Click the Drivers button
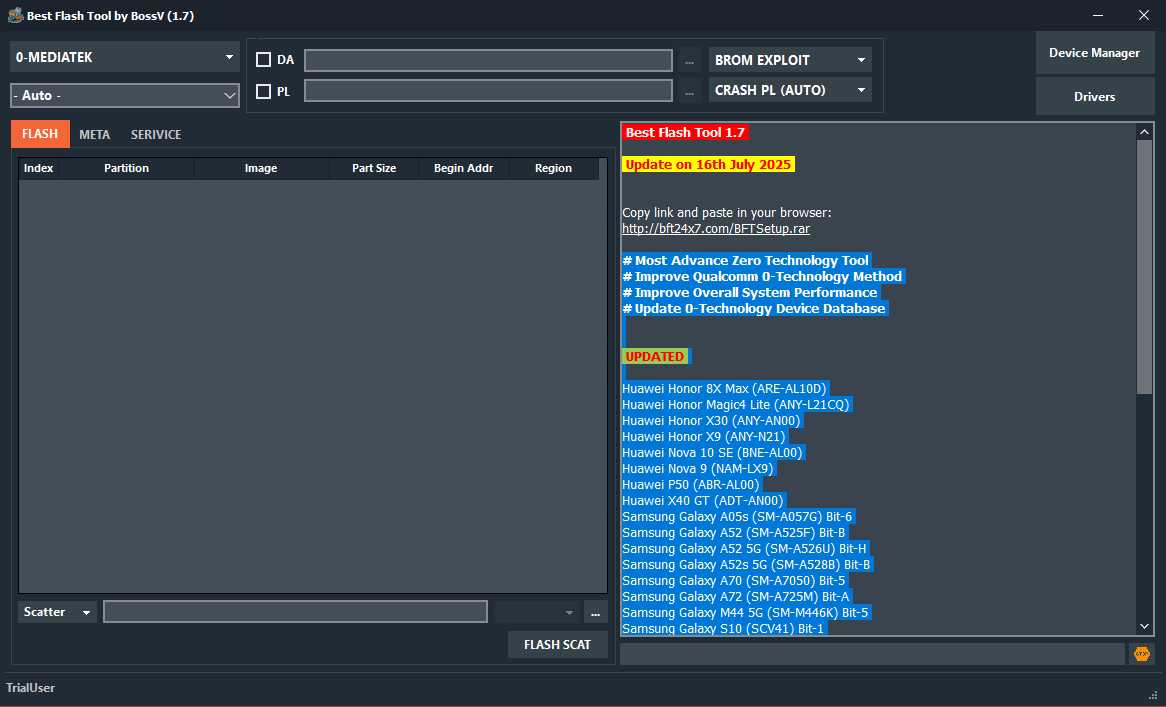The width and height of the screenshot is (1166, 707). point(1094,97)
